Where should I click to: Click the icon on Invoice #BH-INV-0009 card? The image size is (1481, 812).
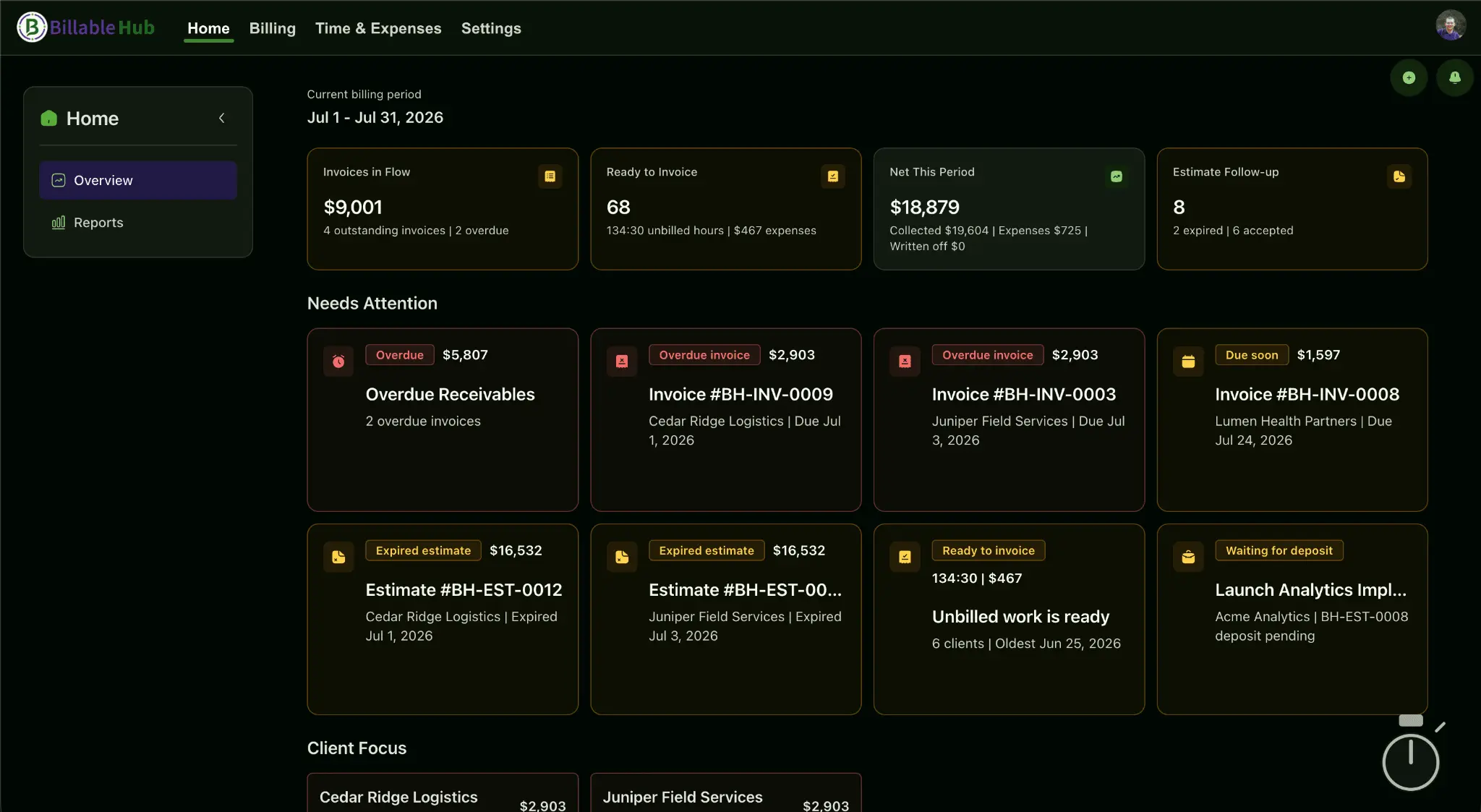click(x=622, y=362)
